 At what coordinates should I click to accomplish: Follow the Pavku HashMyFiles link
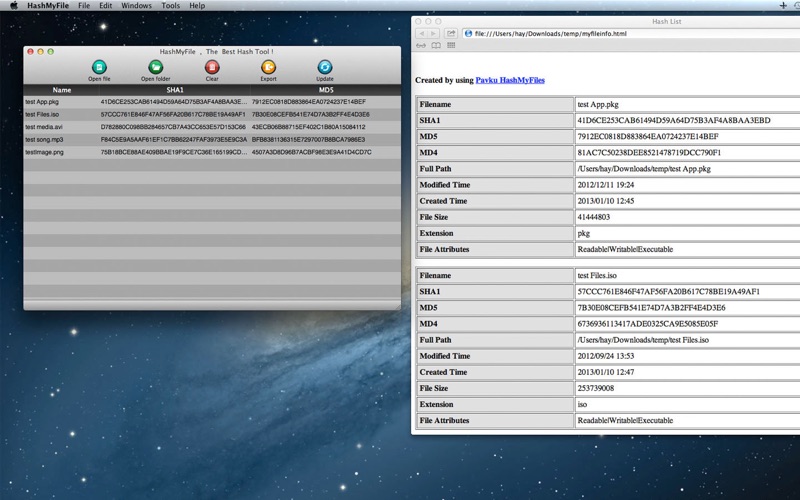click(510, 80)
